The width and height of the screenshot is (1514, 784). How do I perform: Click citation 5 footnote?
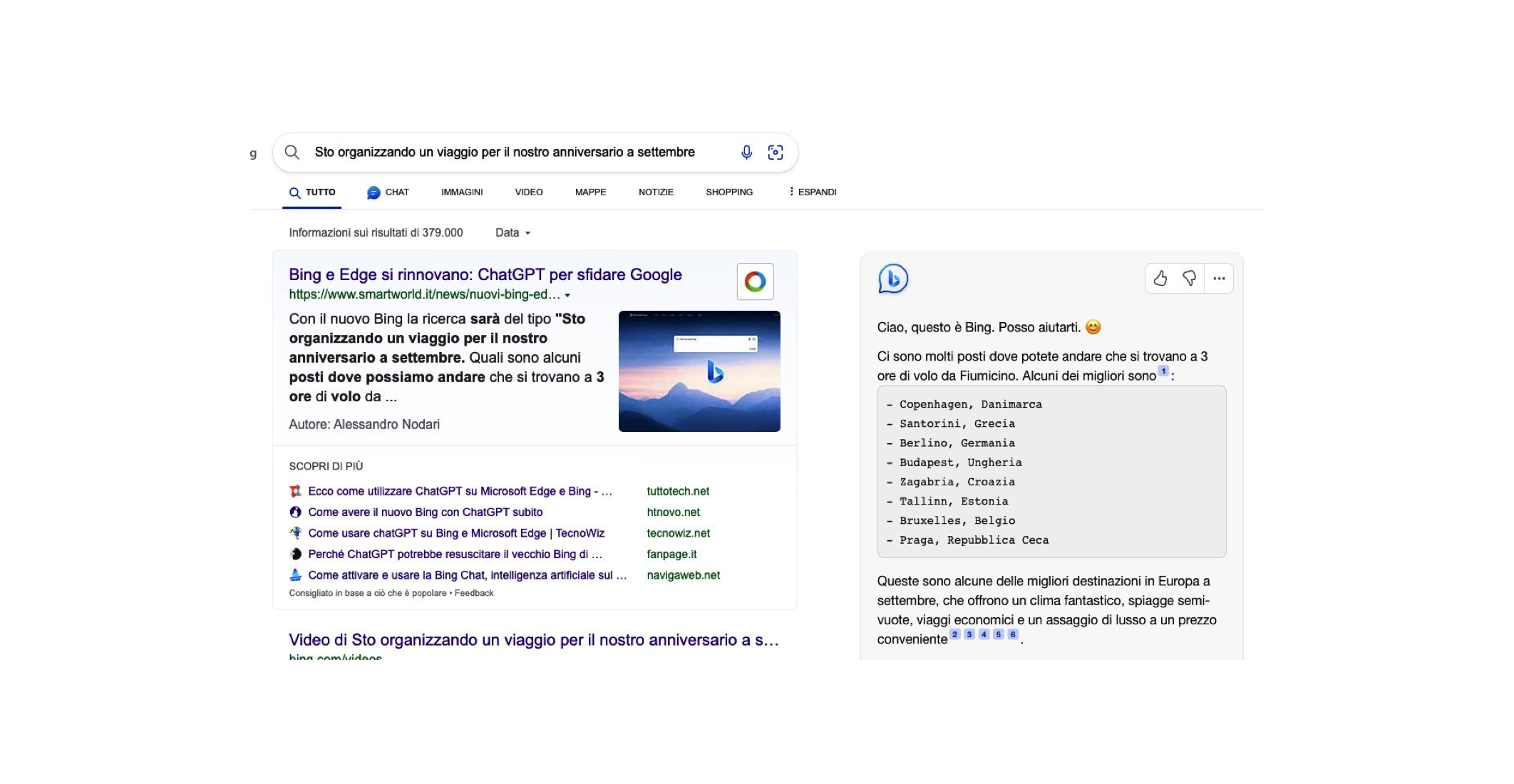tap(999, 634)
